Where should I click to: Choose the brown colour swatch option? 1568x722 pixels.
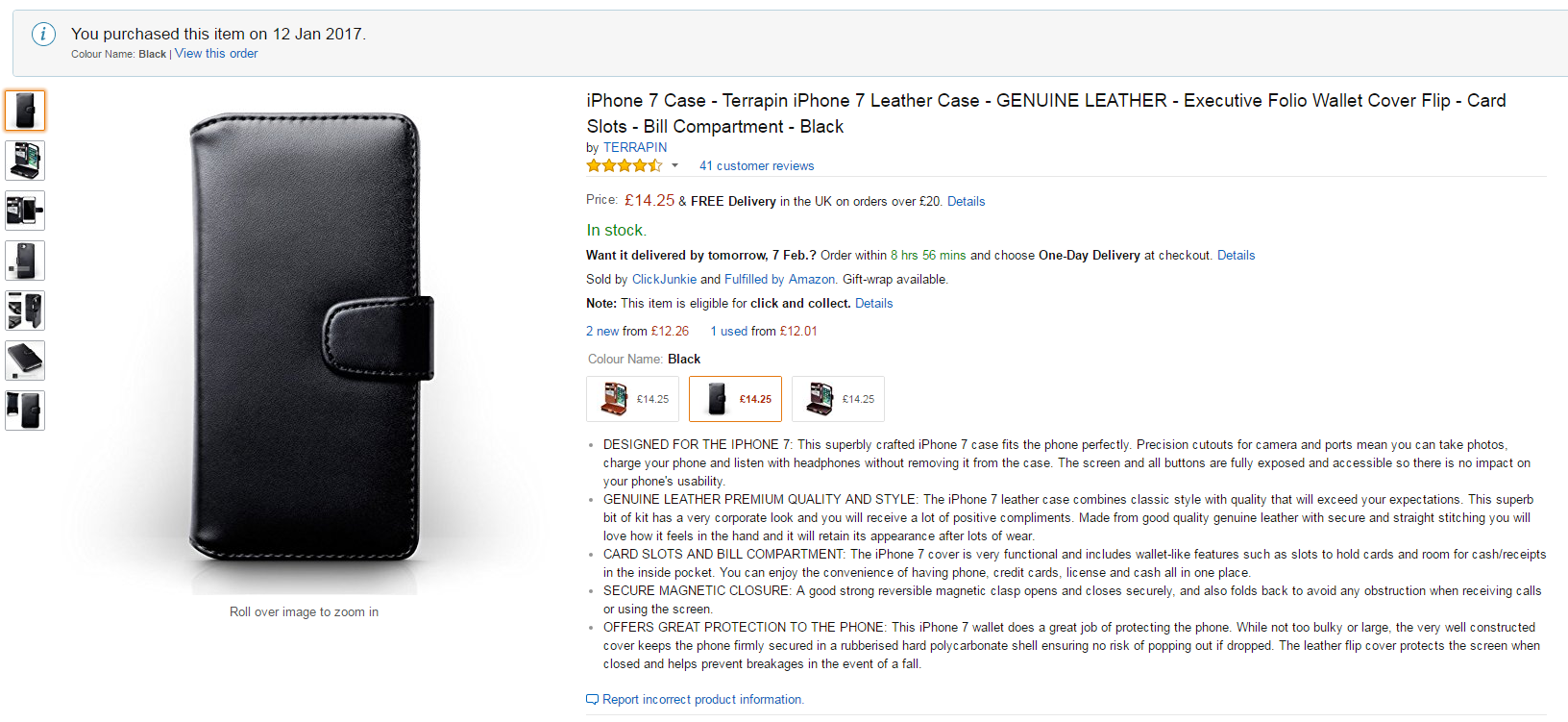[632, 399]
